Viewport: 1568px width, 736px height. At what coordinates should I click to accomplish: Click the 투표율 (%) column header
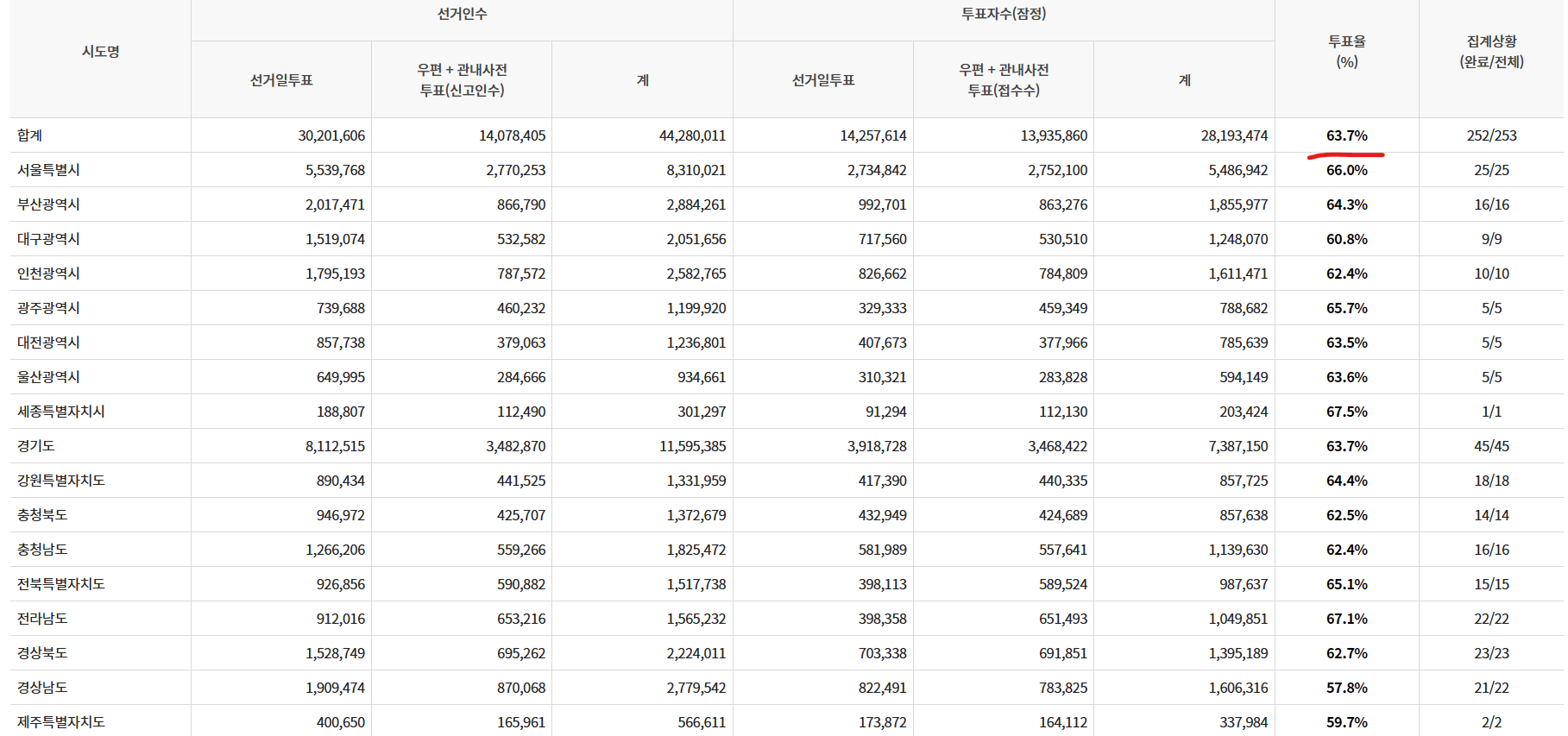(1346, 52)
